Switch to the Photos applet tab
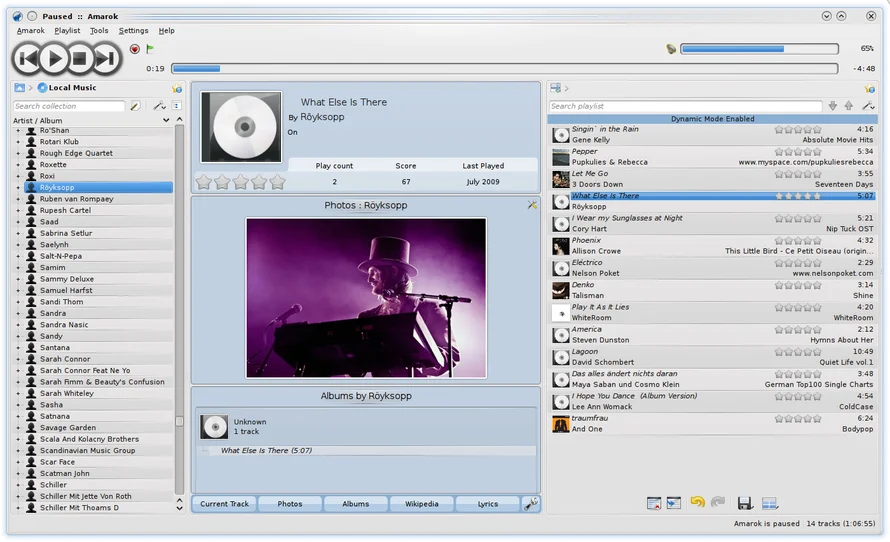The height and width of the screenshot is (542, 890). (x=290, y=504)
